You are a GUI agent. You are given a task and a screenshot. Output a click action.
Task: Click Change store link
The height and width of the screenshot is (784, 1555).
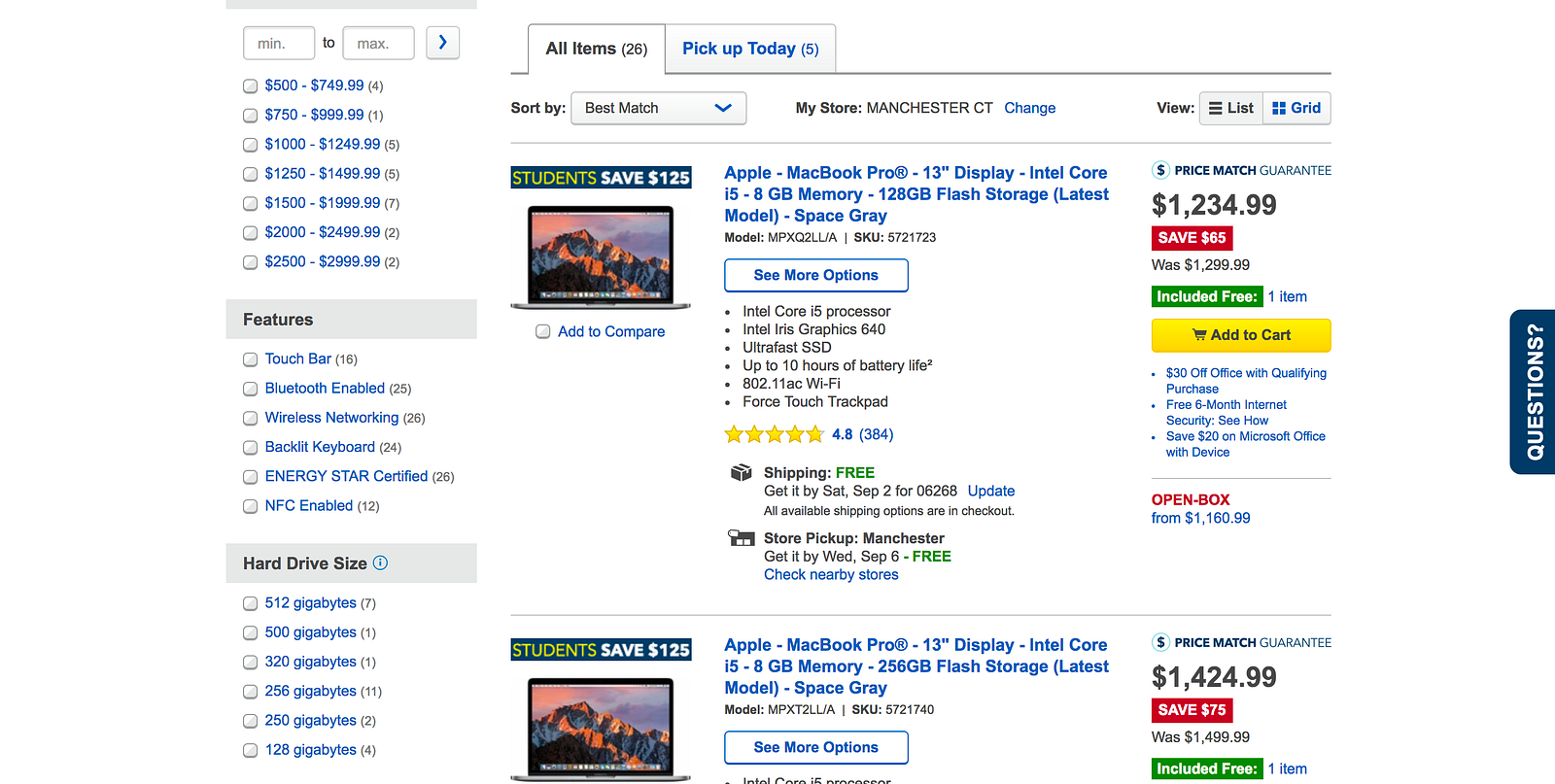[1029, 108]
